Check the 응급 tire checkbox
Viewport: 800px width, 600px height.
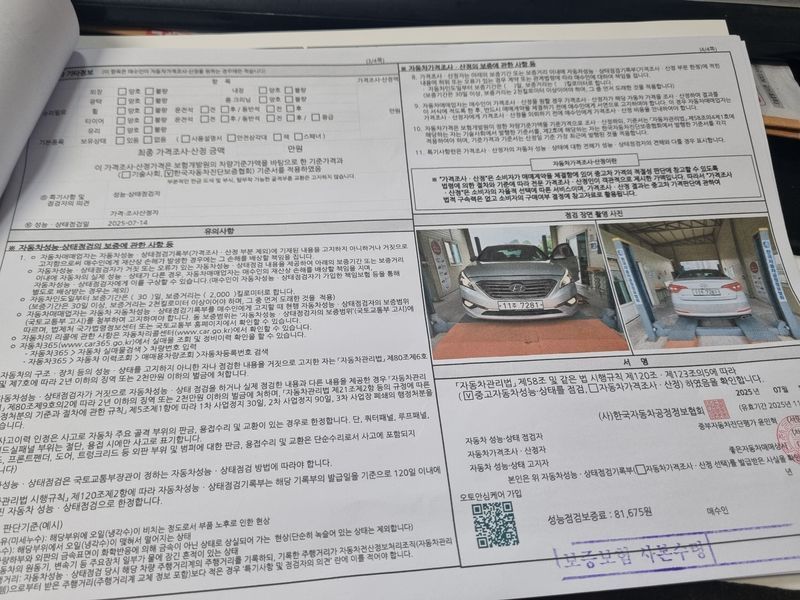click(316, 117)
